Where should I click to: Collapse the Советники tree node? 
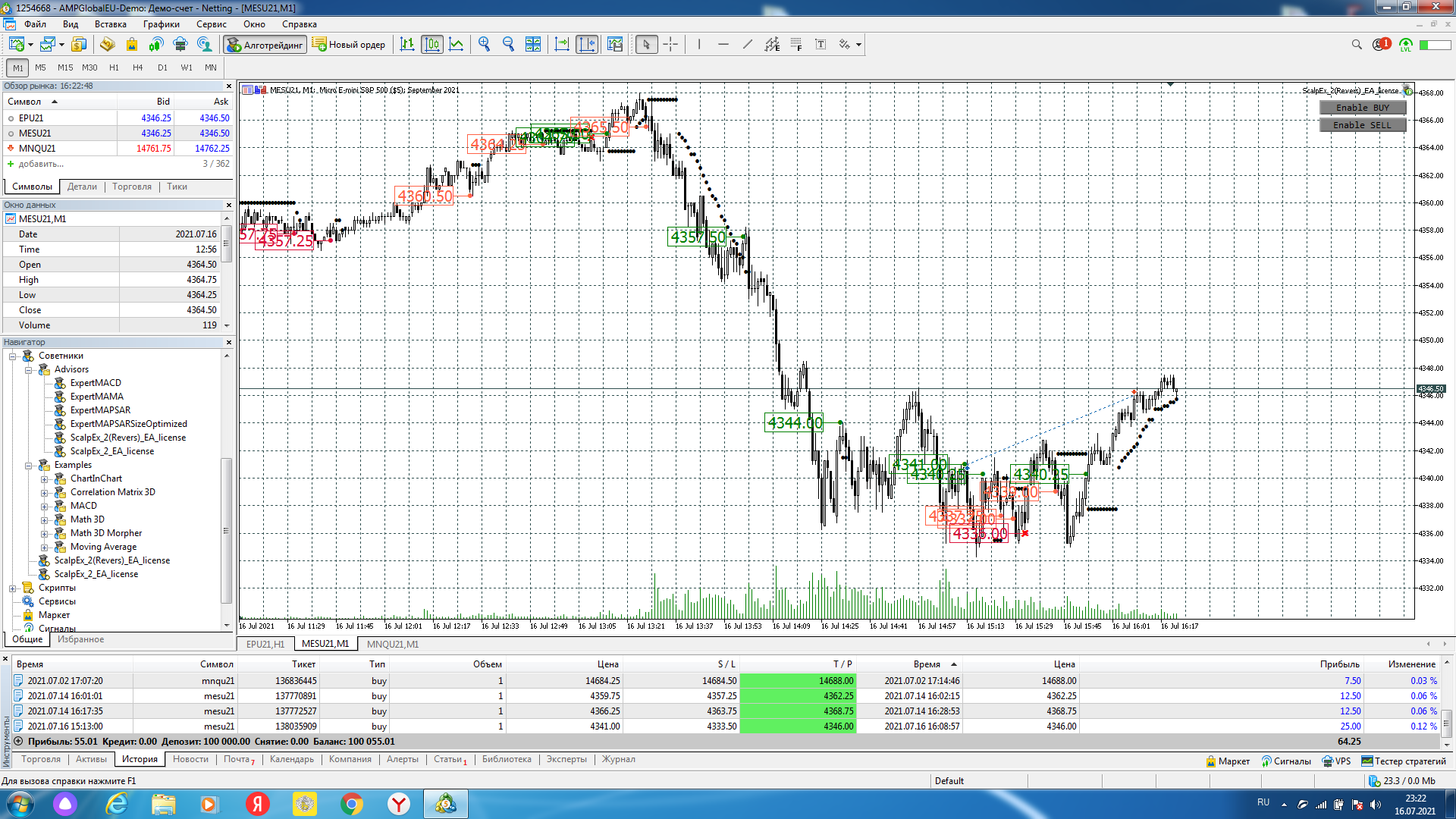point(13,356)
